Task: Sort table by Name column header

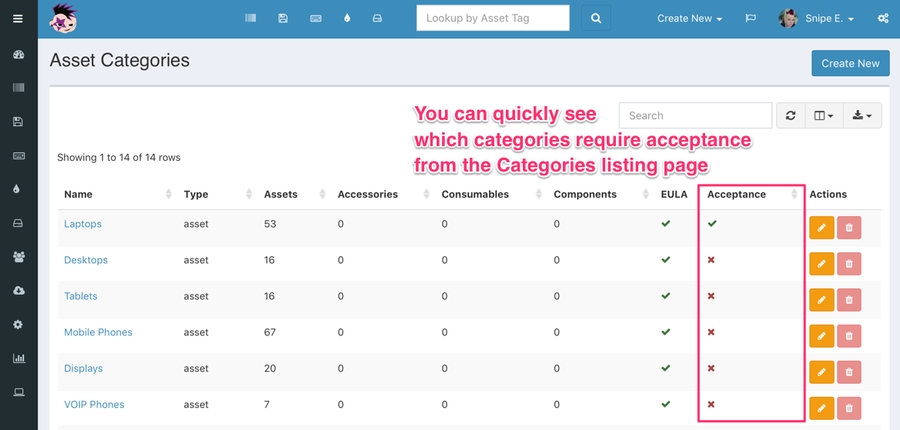Action: coord(78,194)
